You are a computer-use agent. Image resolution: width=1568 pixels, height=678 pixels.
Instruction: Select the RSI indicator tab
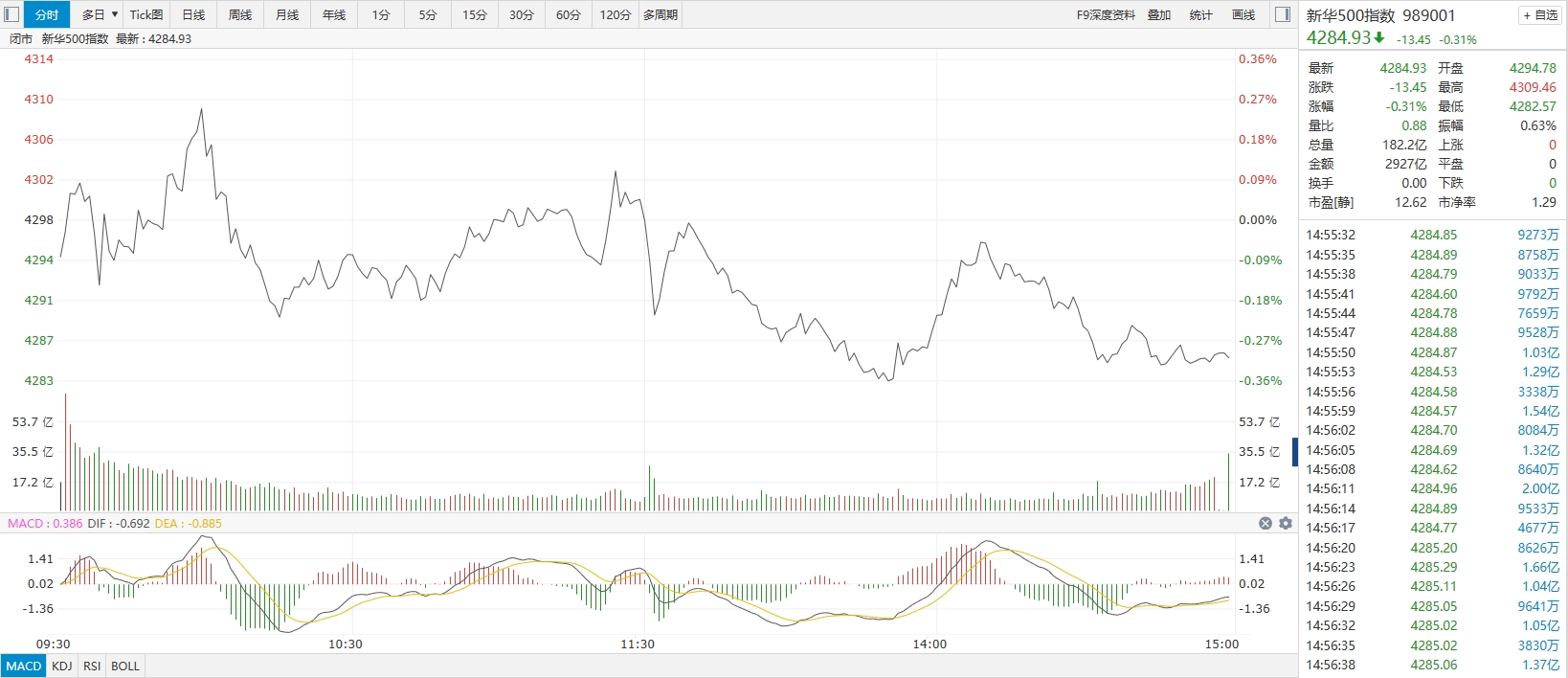[x=92, y=666]
